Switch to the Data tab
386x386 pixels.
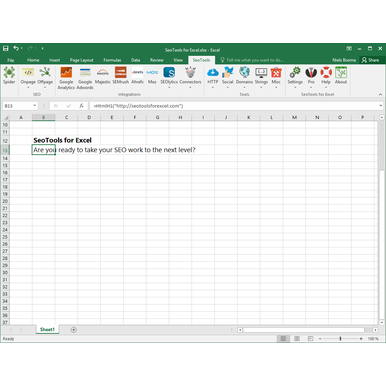[136, 60]
